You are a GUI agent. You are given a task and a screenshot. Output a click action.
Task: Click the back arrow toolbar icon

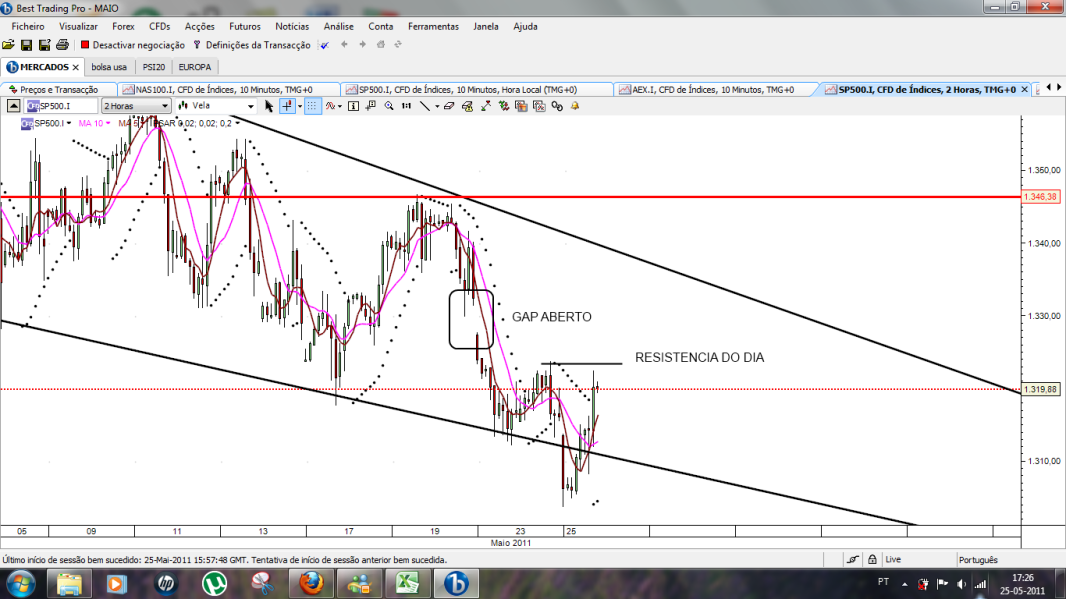344,45
